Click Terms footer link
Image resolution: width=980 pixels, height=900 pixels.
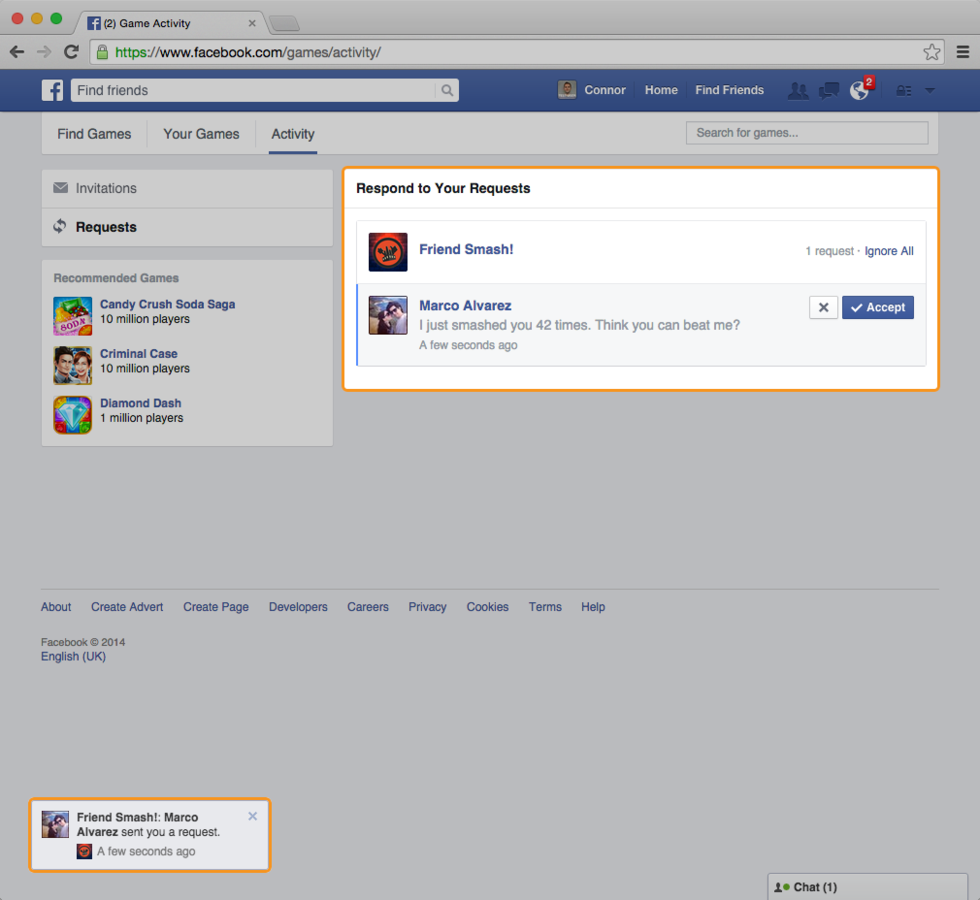[545, 607]
